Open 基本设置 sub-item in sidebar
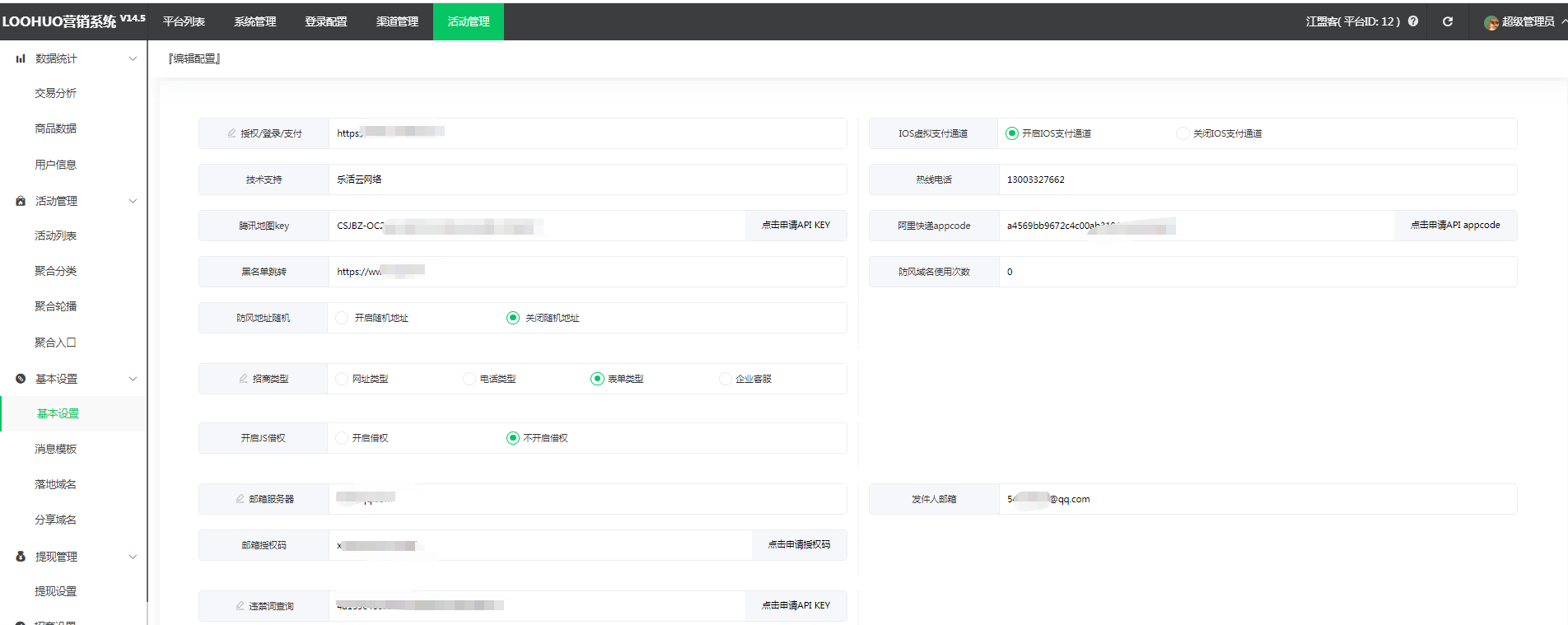 click(58, 413)
